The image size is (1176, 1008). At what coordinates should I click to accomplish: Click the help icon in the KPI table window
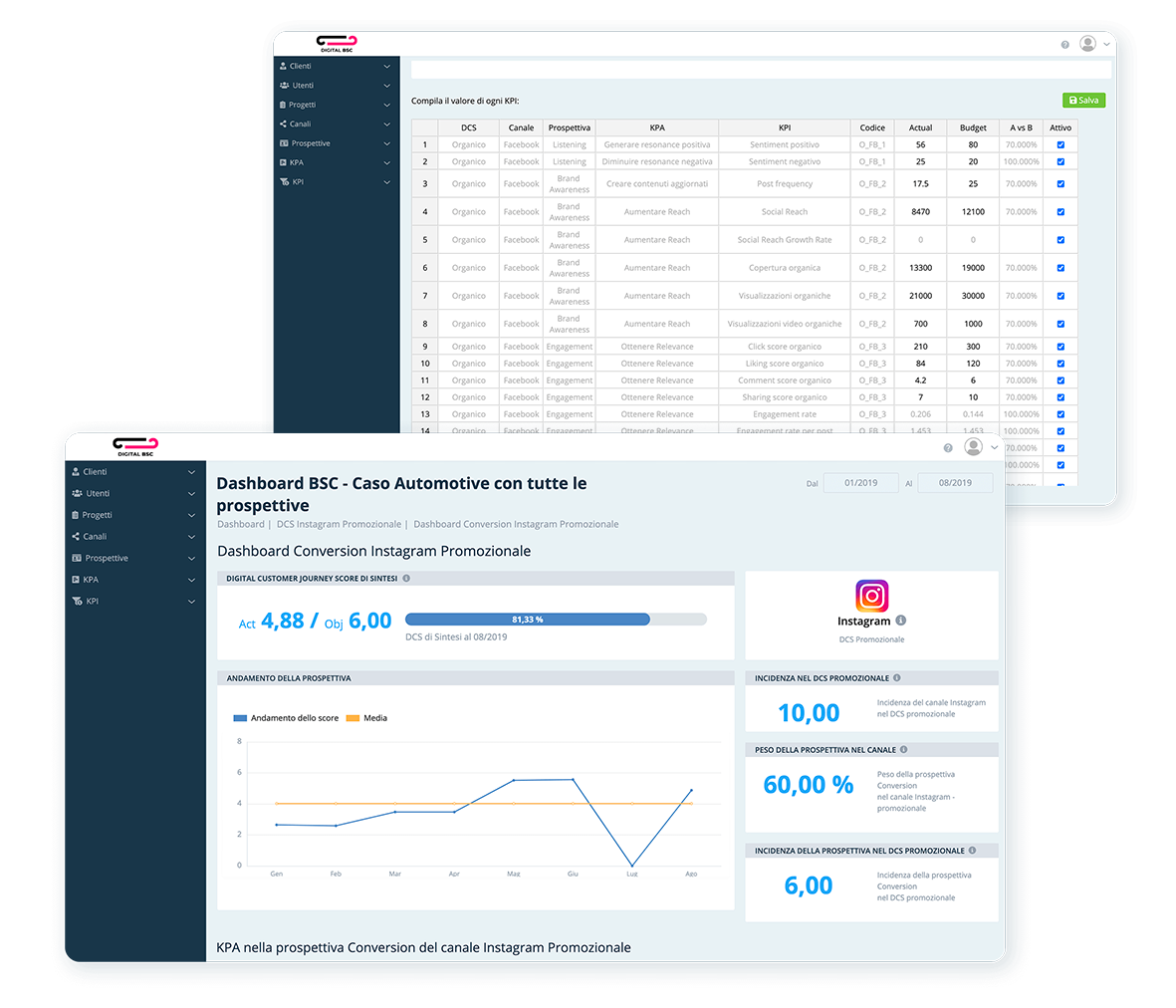point(1064,45)
